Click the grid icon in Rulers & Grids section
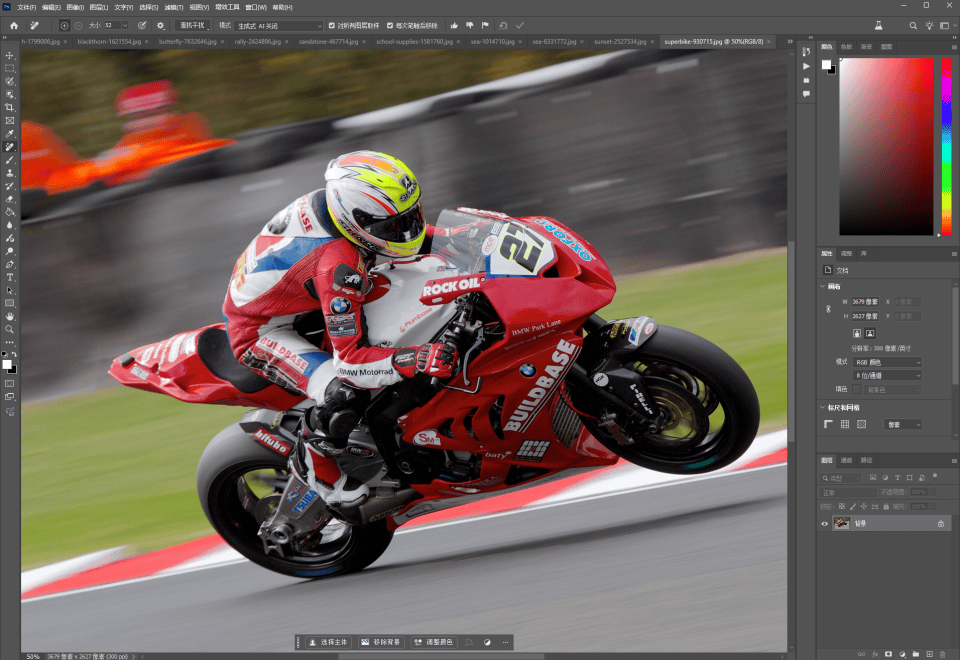This screenshot has height=660, width=960. point(844,424)
